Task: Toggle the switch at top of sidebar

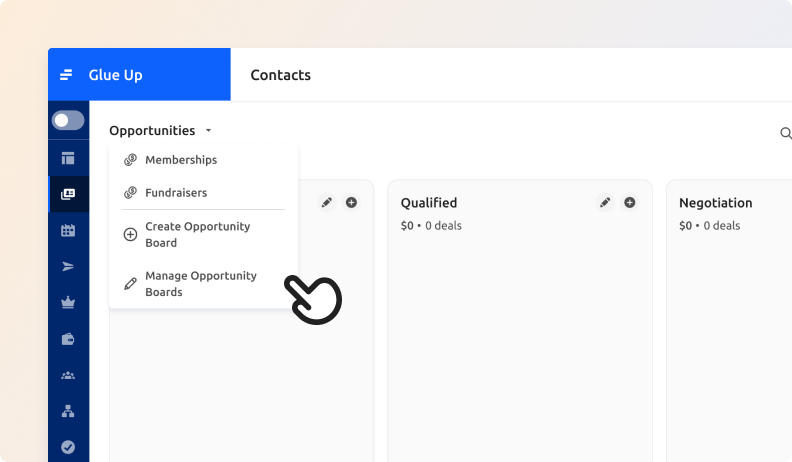Action: (68, 120)
